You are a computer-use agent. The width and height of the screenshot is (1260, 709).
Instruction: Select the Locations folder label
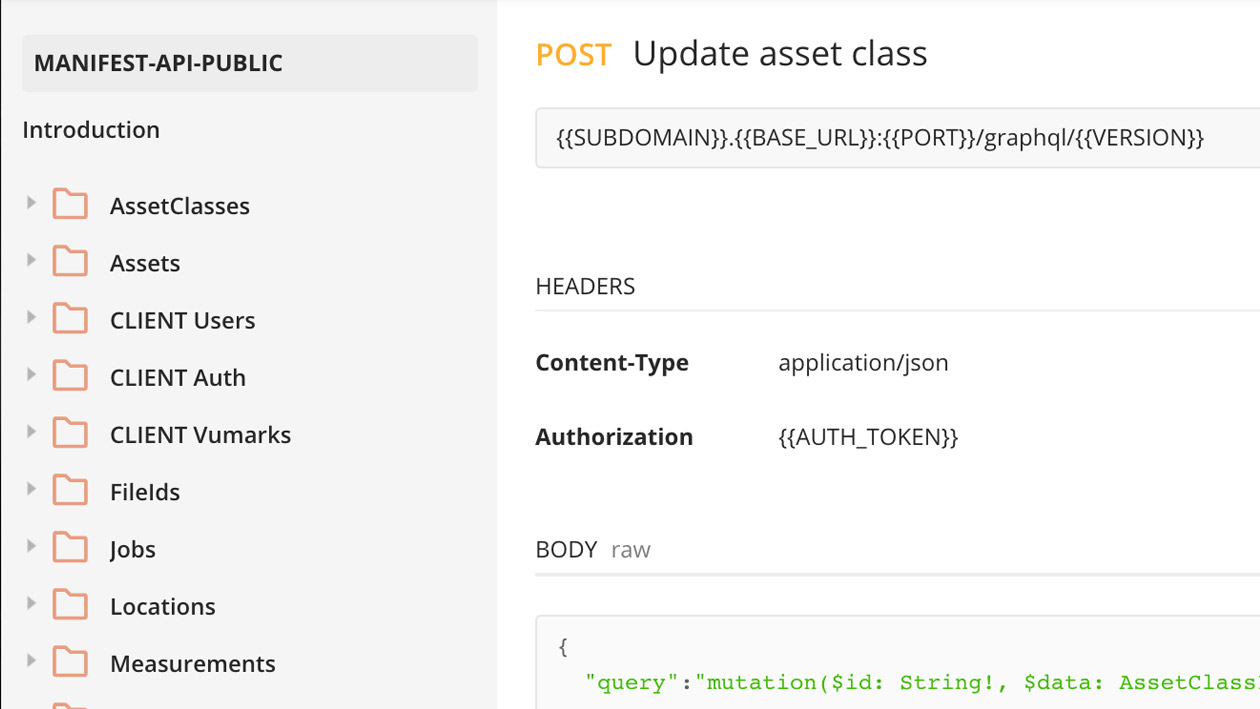pyautogui.click(x=163, y=607)
